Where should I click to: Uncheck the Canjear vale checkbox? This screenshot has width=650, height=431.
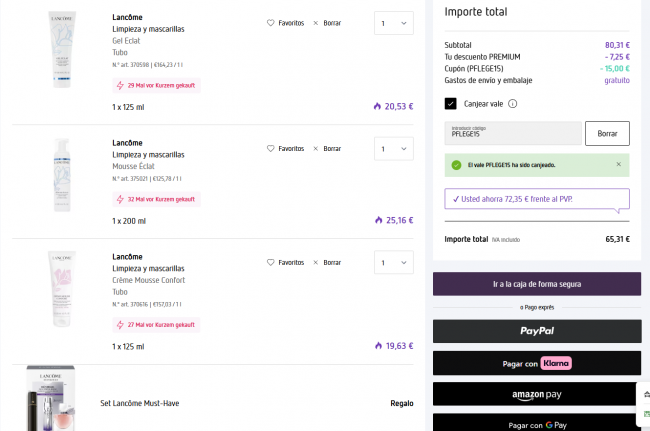(x=451, y=103)
